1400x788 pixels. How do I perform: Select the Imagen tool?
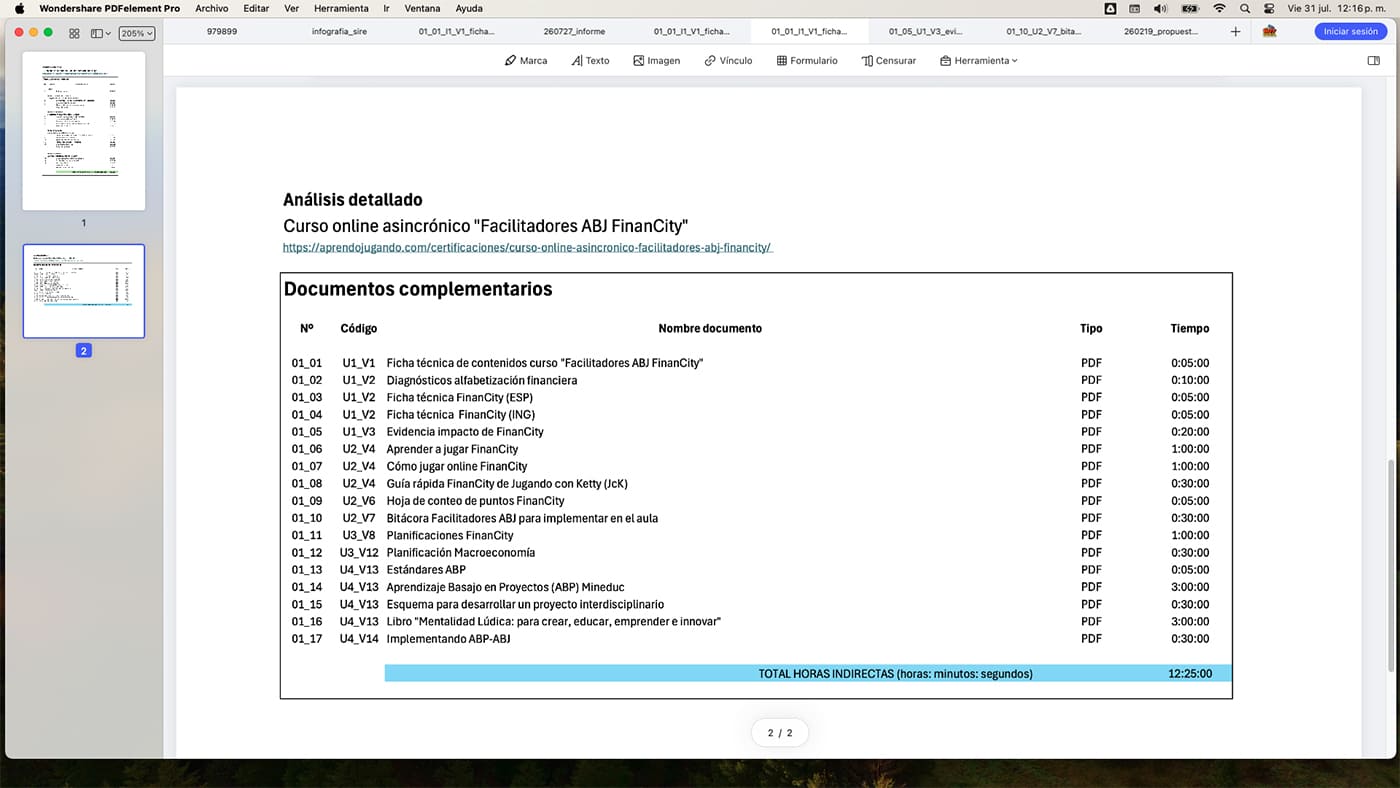pyautogui.click(x=656, y=61)
